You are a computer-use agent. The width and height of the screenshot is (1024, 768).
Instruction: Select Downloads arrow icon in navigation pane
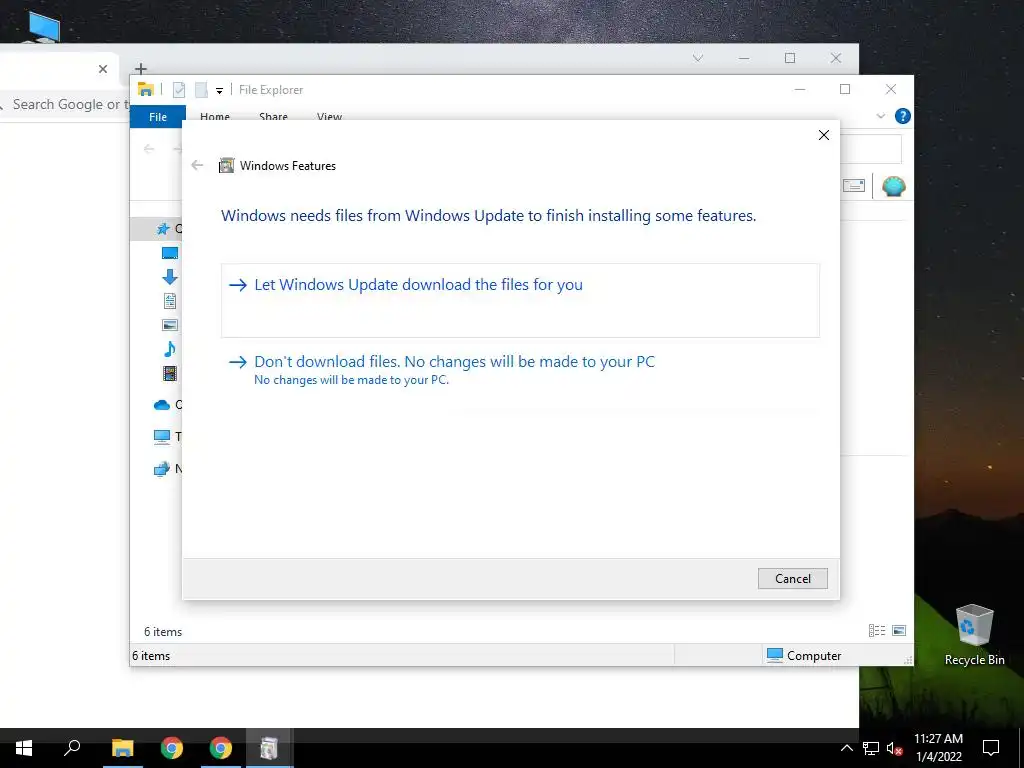coord(170,277)
